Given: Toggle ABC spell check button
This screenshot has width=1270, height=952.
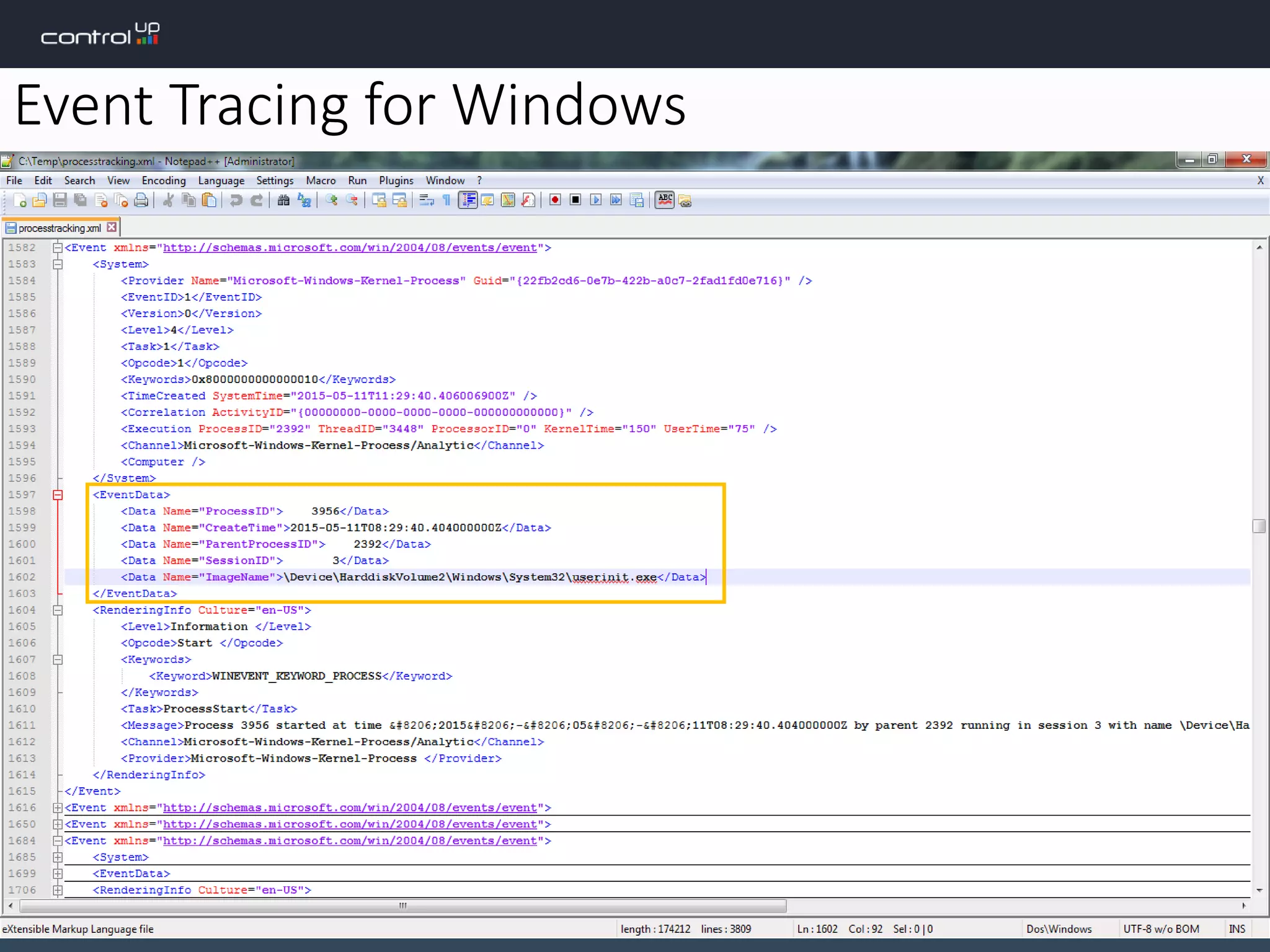Looking at the screenshot, I should 665,200.
